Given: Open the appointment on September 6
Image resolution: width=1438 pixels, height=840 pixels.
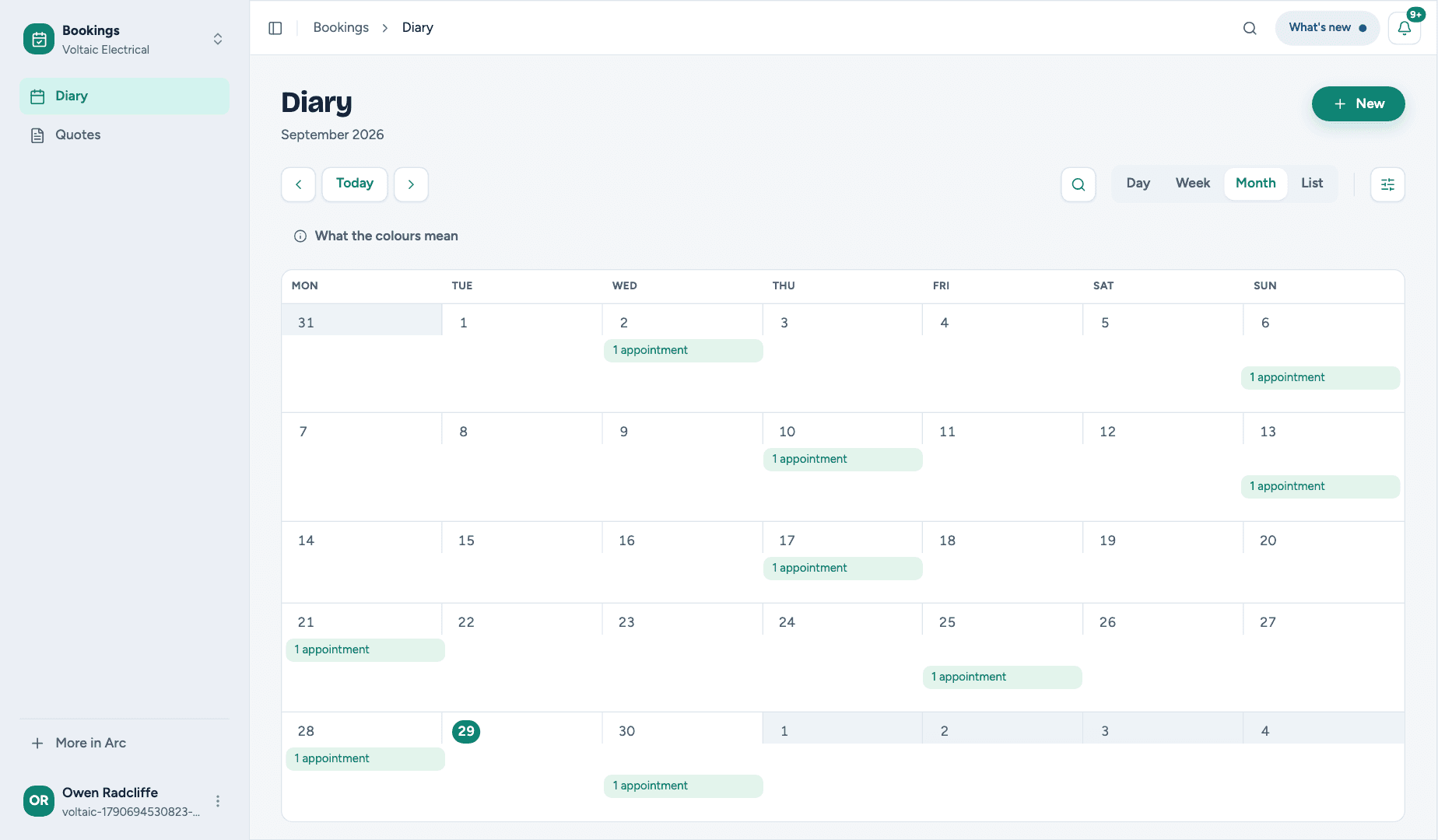Looking at the screenshot, I should pyautogui.click(x=1321, y=378).
